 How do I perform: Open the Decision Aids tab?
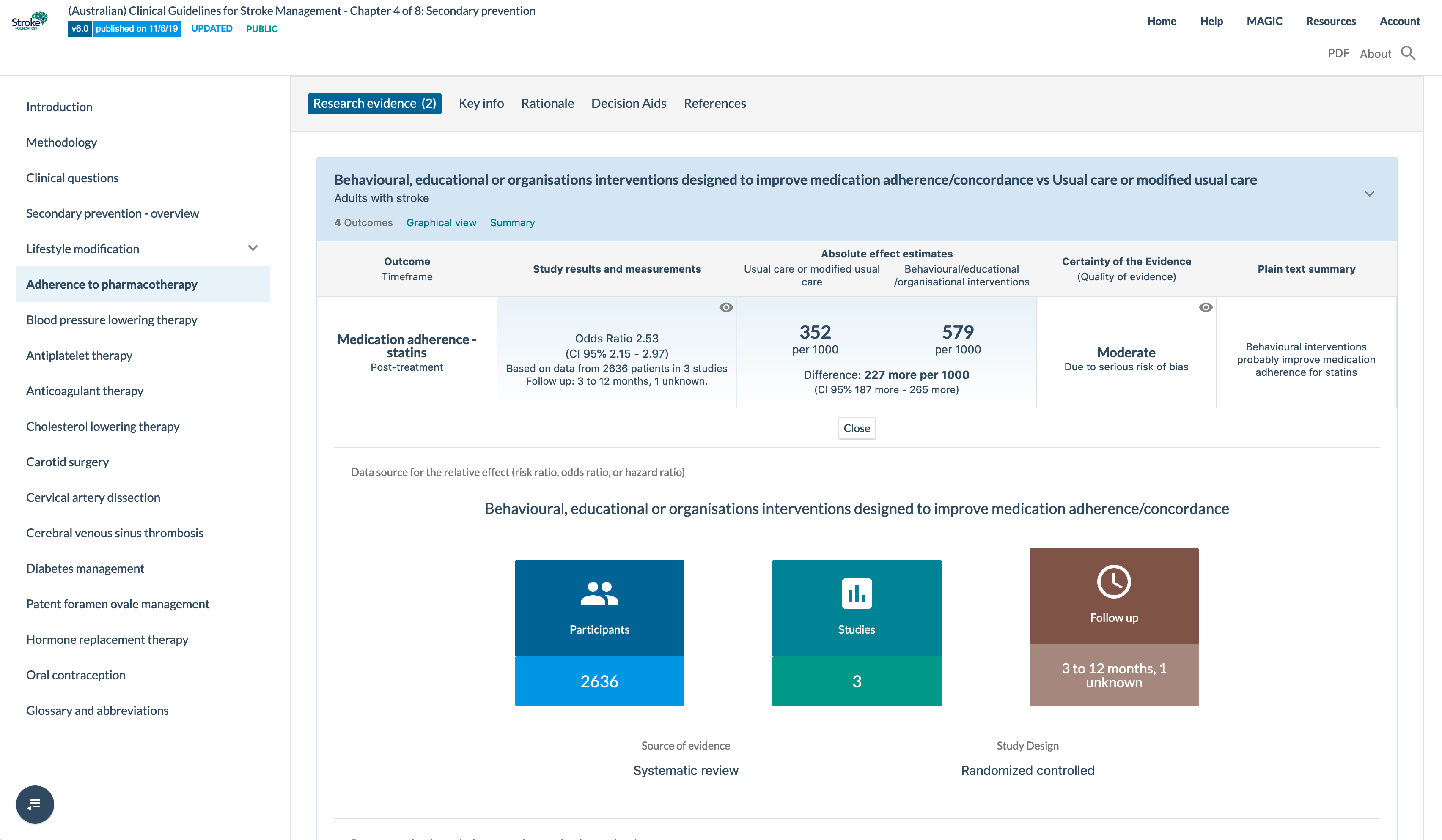[628, 104]
